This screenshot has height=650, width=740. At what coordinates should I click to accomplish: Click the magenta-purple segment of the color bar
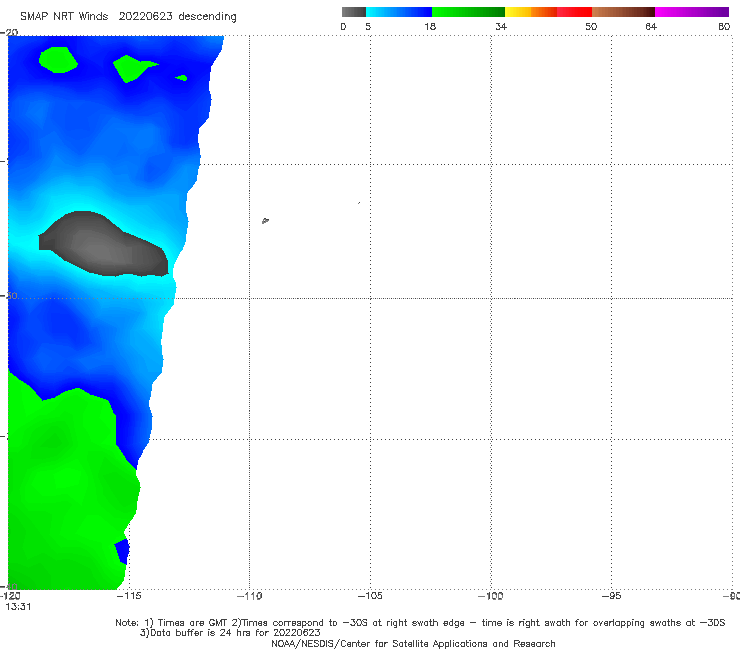tap(692, 12)
